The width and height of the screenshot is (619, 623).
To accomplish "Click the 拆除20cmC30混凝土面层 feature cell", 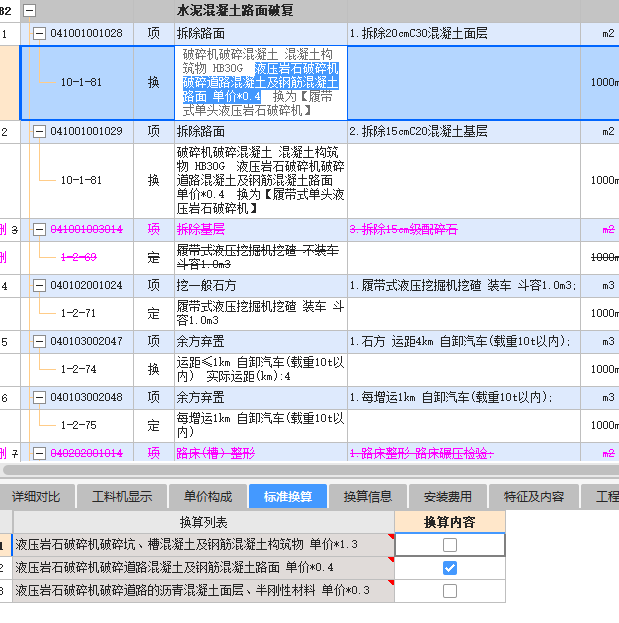I will point(464,33).
